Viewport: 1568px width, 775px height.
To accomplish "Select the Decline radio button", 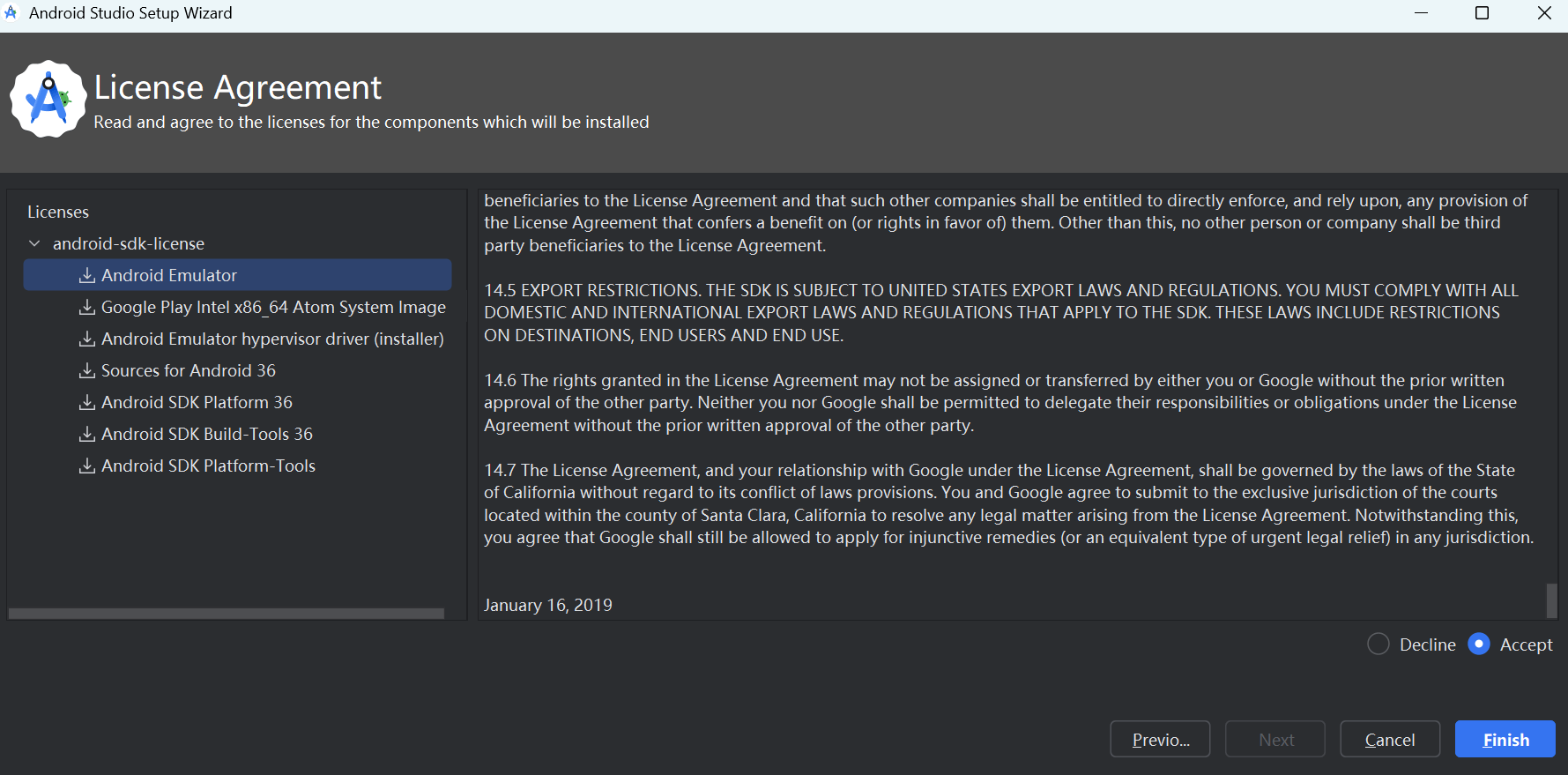I will (x=1379, y=645).
